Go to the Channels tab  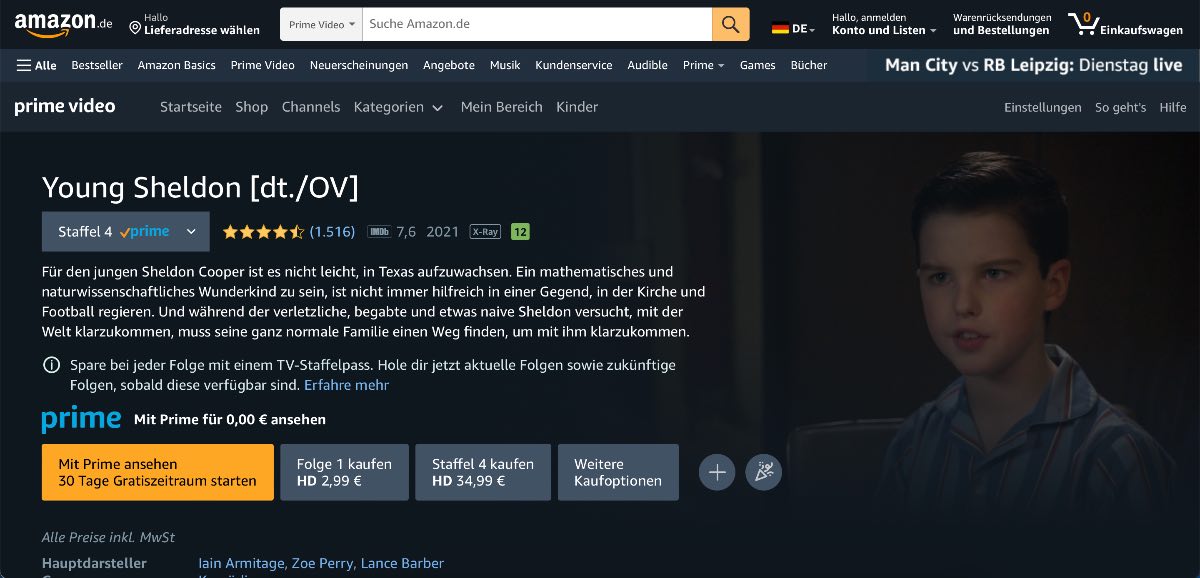[311, 107]
